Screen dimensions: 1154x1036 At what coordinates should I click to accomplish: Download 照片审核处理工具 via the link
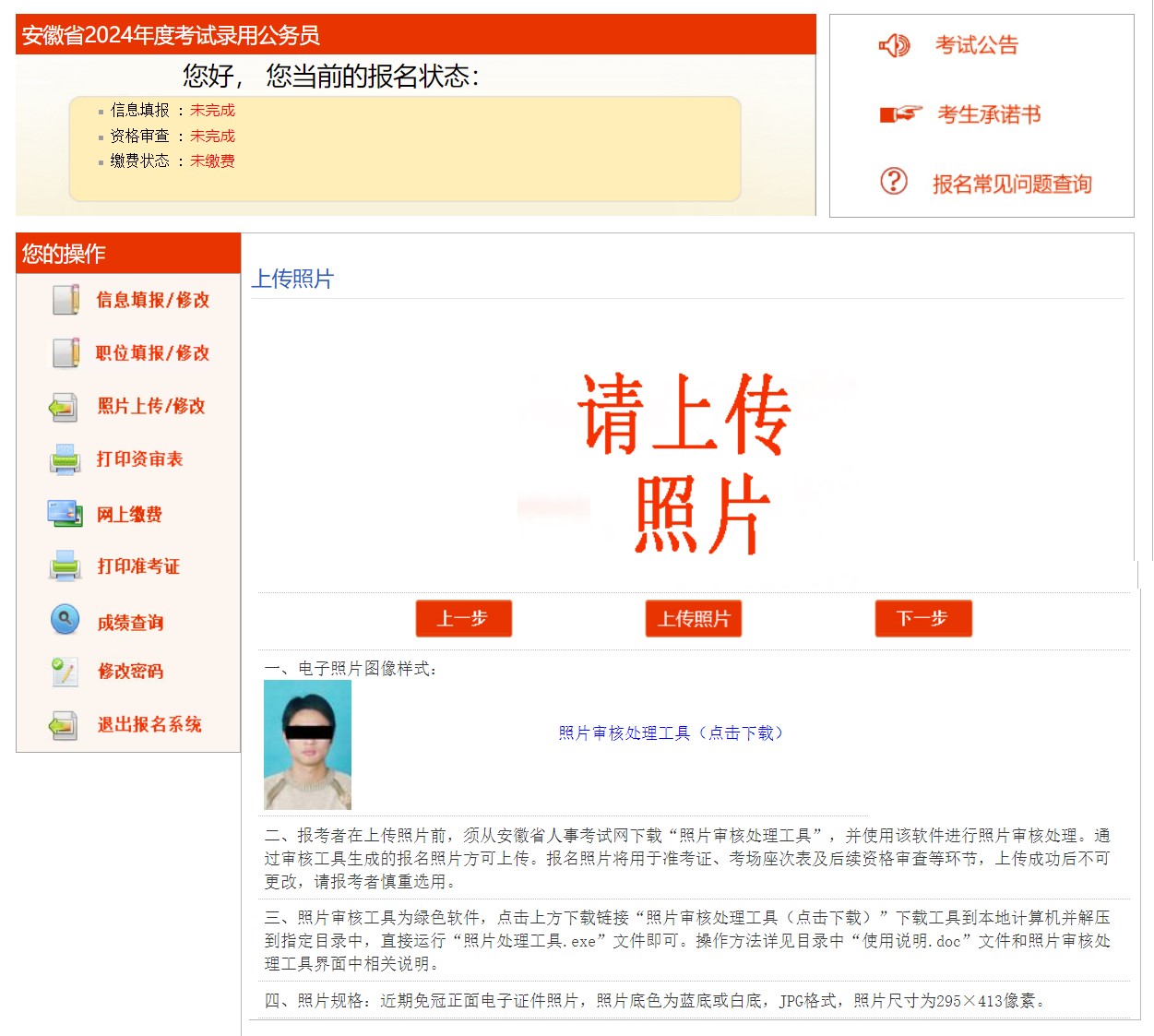click(671, 732)
